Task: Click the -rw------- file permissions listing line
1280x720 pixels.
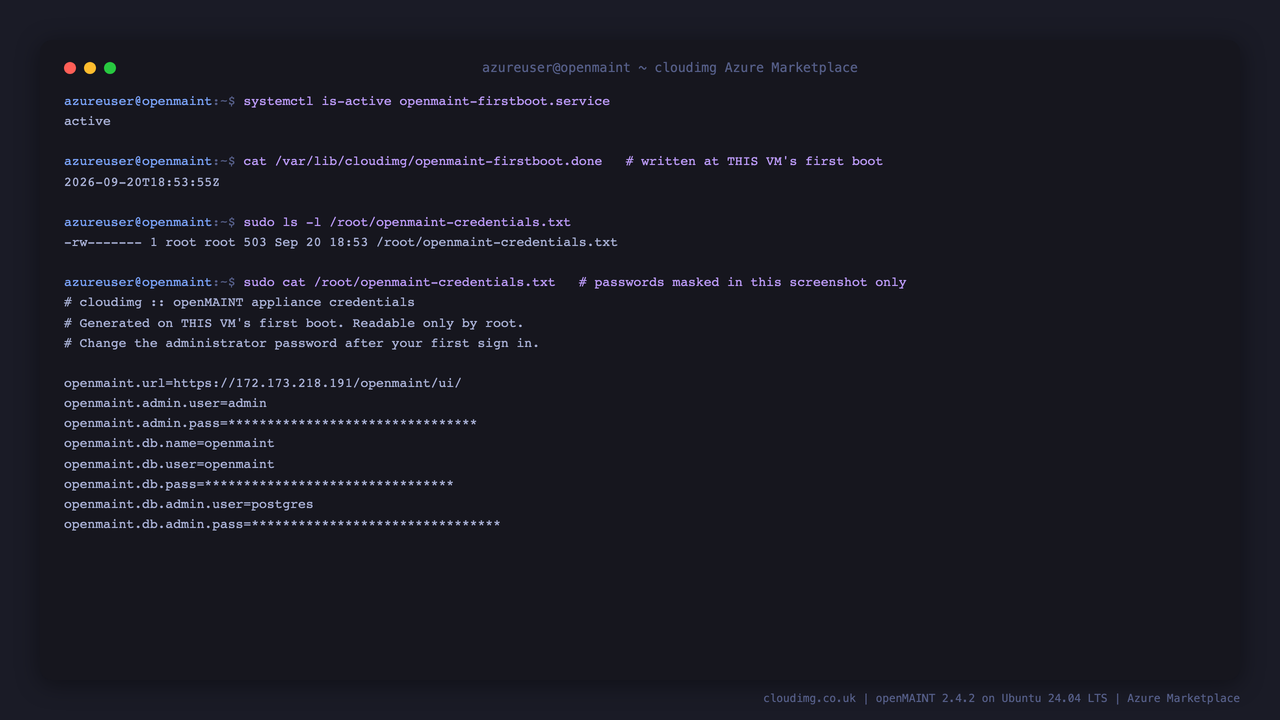Action: click(340, 242)
